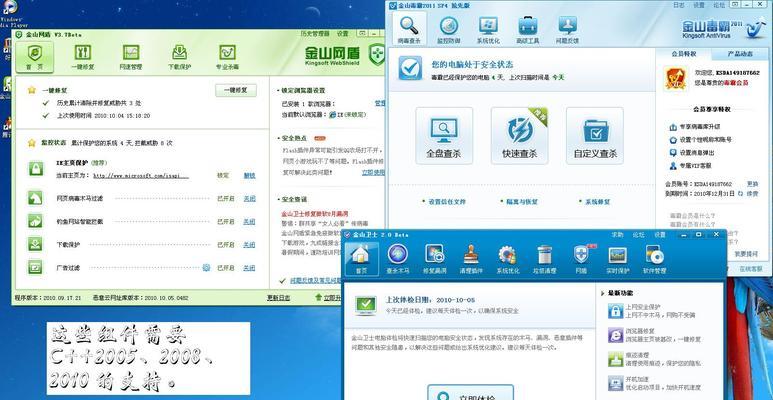
Task: Open 实时保护 toolbar icon in 金山卫士
Action: (x=618, y=259)
